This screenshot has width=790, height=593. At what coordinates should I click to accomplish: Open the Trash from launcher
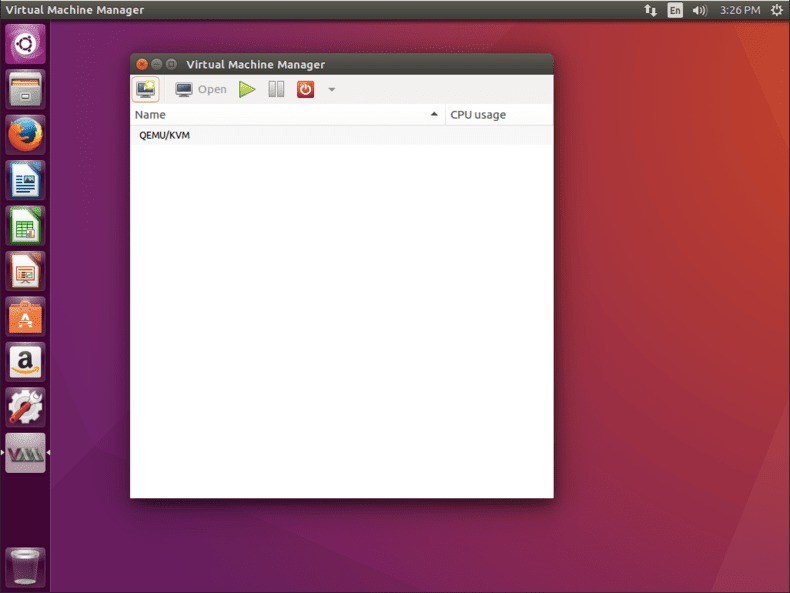click(x=25, y=567)
